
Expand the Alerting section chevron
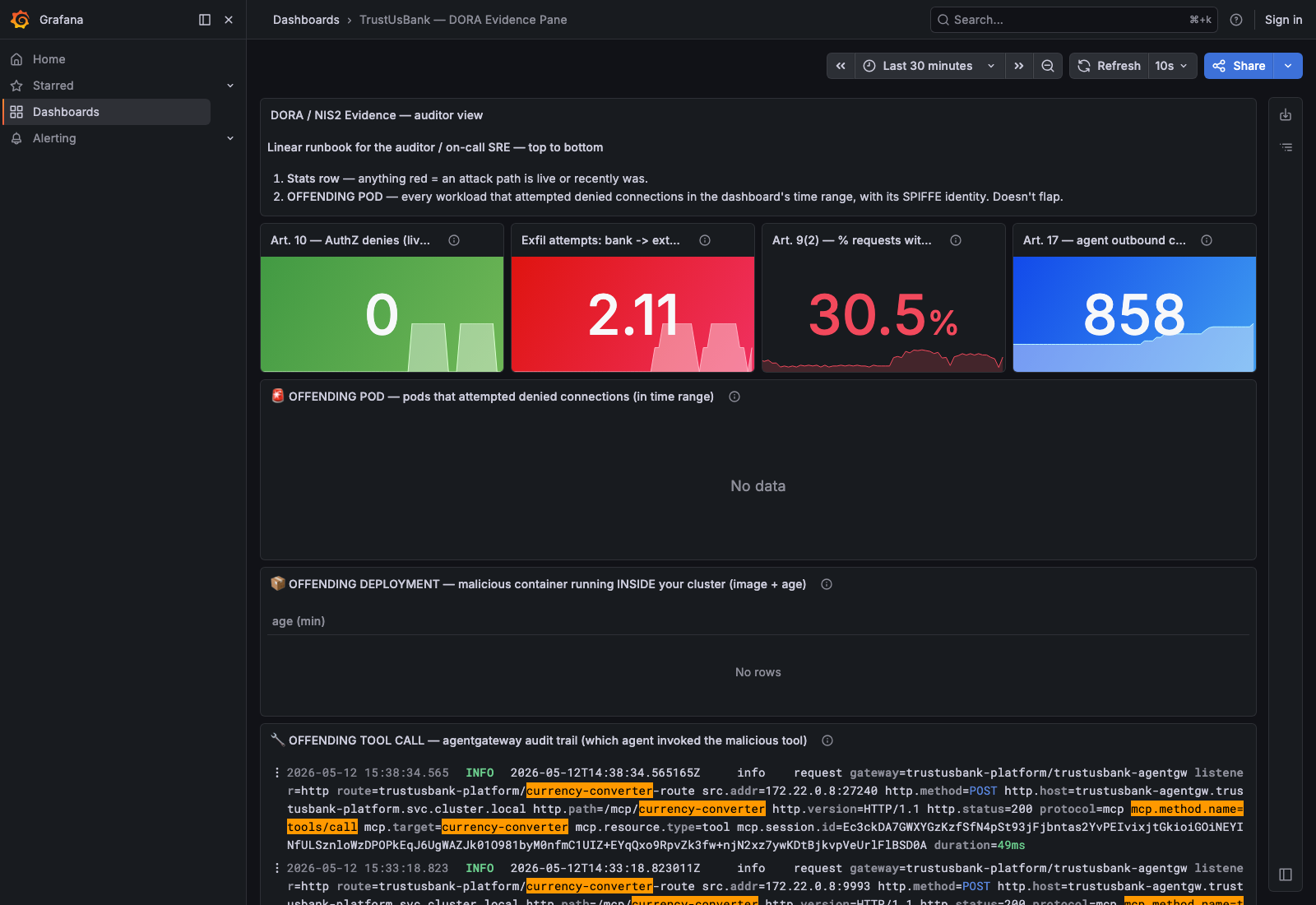point(230,138)
